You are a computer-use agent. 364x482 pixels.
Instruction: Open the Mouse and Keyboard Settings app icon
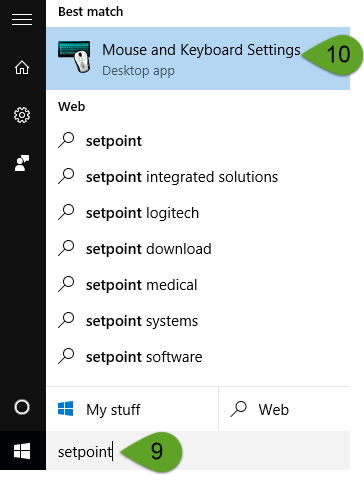coord(74,57)
